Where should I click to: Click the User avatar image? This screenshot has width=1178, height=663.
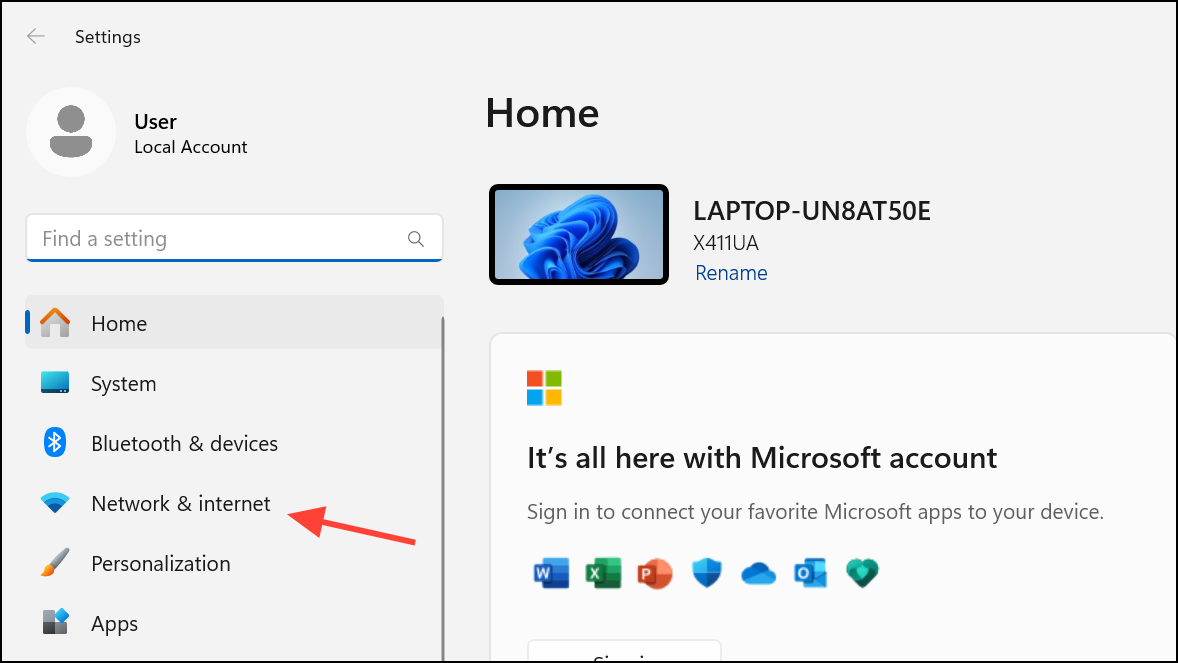click(x=71, y=131)
